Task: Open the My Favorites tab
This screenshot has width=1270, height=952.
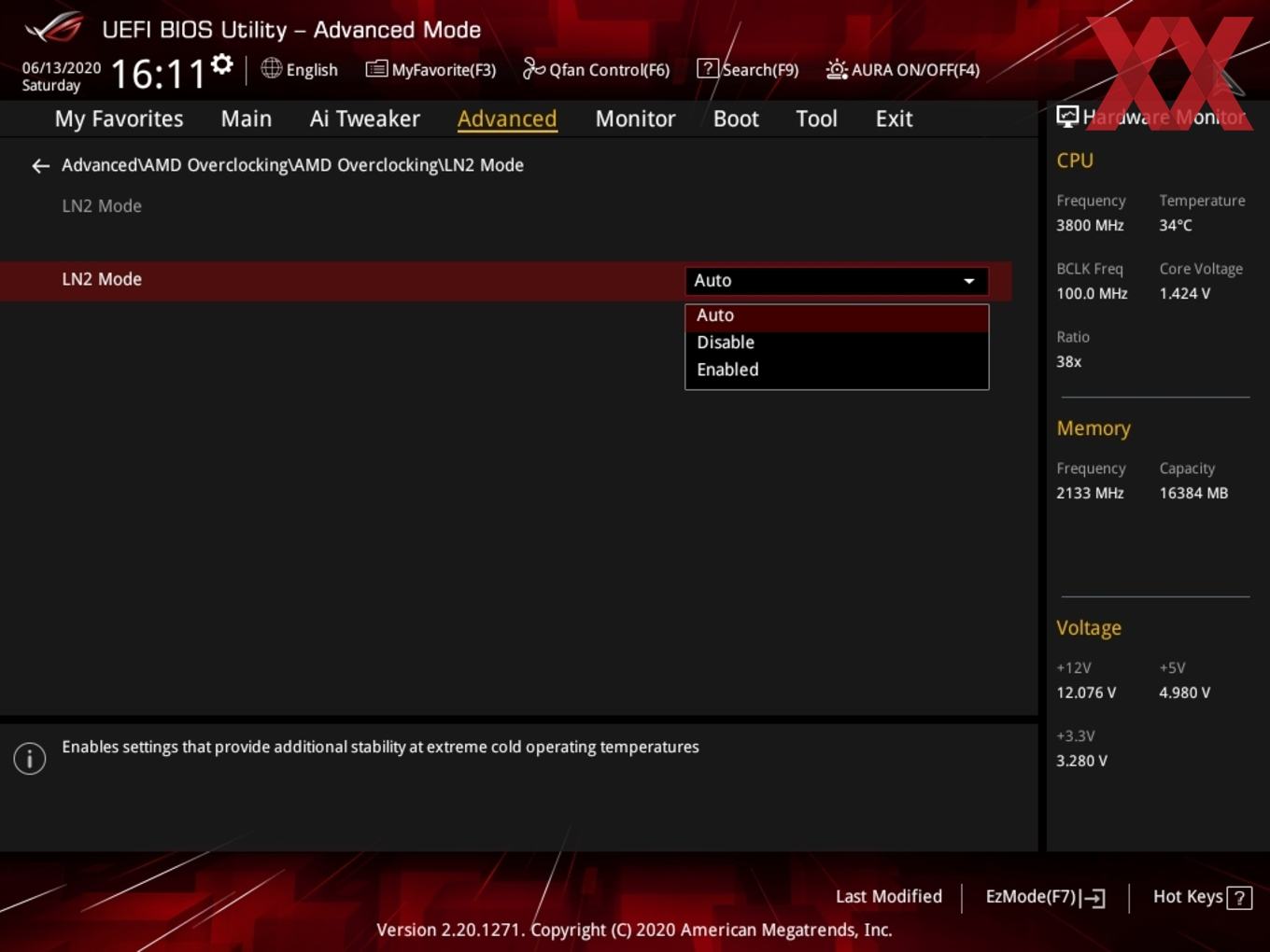Action: pos(119,119)
